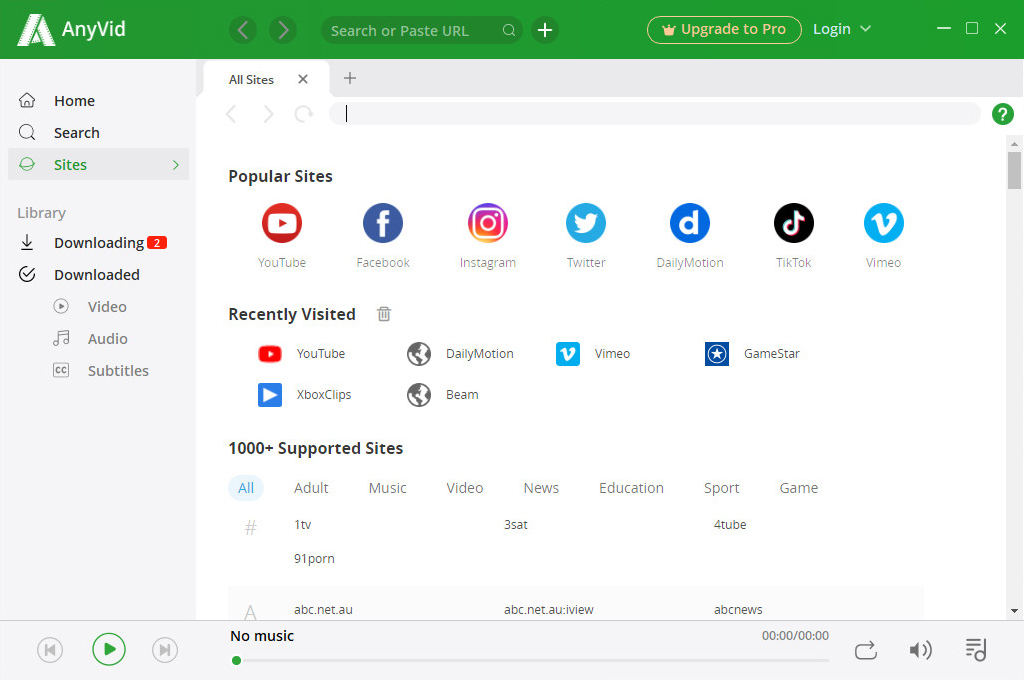Open Instagram from Popular Sites
This screenshot has width=1024, height=680.
pos(488,223)
